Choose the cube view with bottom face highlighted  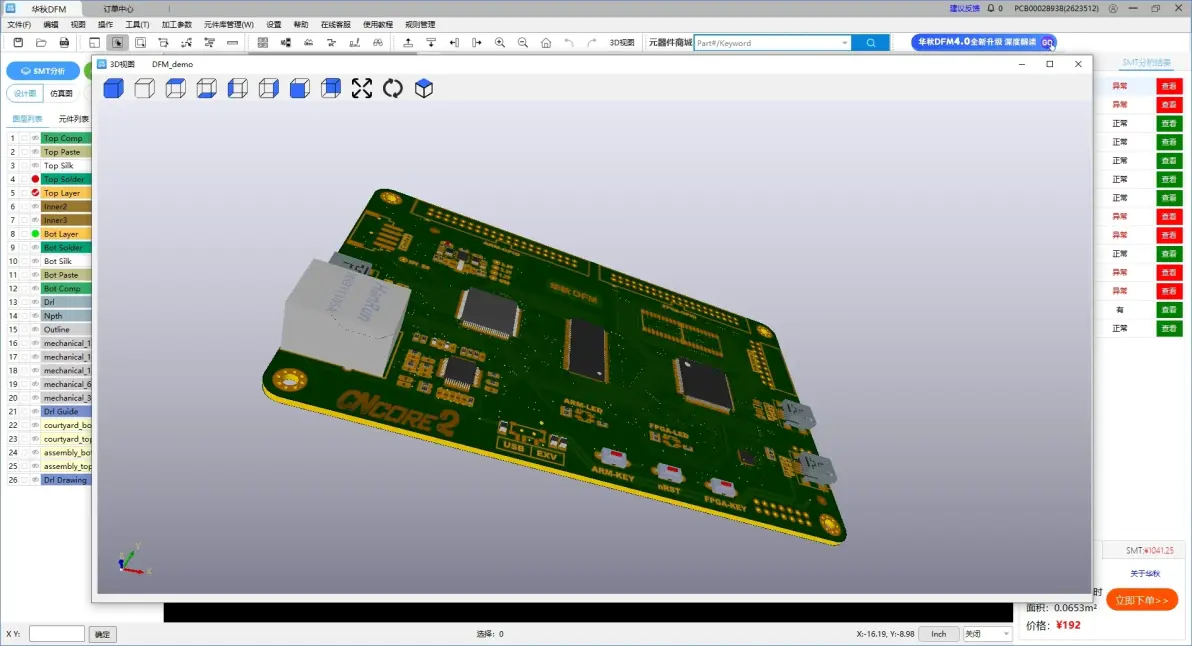coord(207,88)
